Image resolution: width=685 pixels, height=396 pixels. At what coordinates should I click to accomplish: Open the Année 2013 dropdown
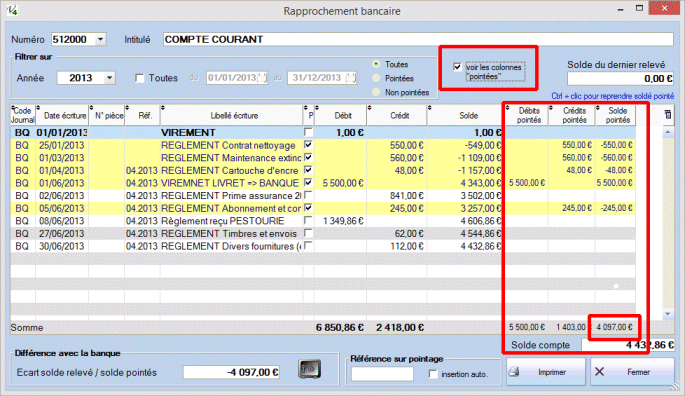click(x=110, y=78)
